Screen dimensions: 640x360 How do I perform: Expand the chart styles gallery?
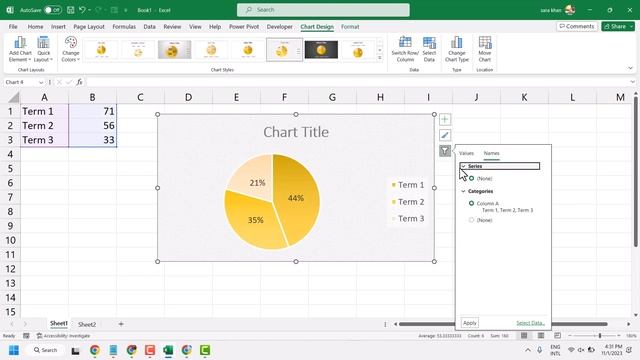coord(380,58)
